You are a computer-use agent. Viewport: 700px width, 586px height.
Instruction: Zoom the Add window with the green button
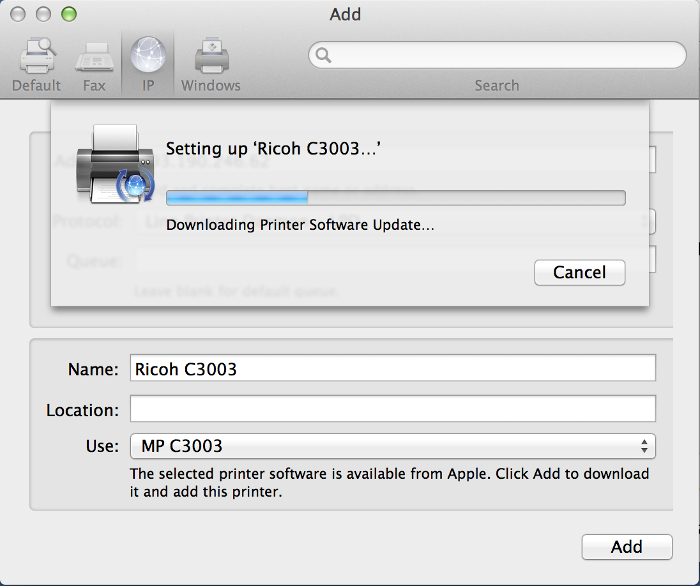pos(67,14)
